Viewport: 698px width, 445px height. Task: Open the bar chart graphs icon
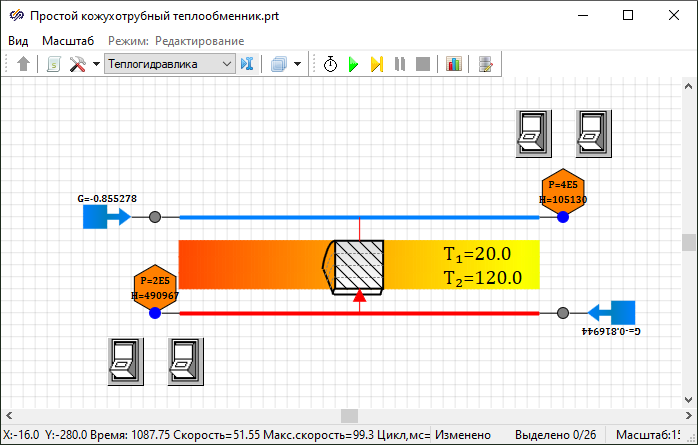click(454, 64)
